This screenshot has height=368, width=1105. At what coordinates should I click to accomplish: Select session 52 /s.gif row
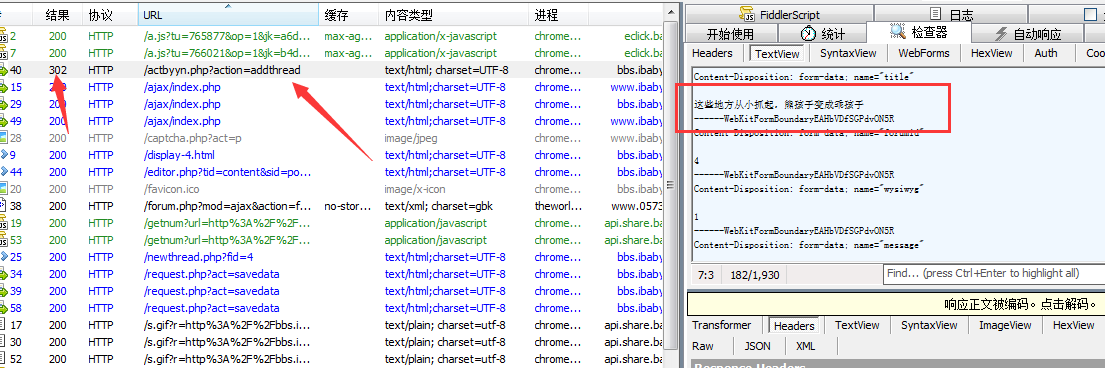331,359
